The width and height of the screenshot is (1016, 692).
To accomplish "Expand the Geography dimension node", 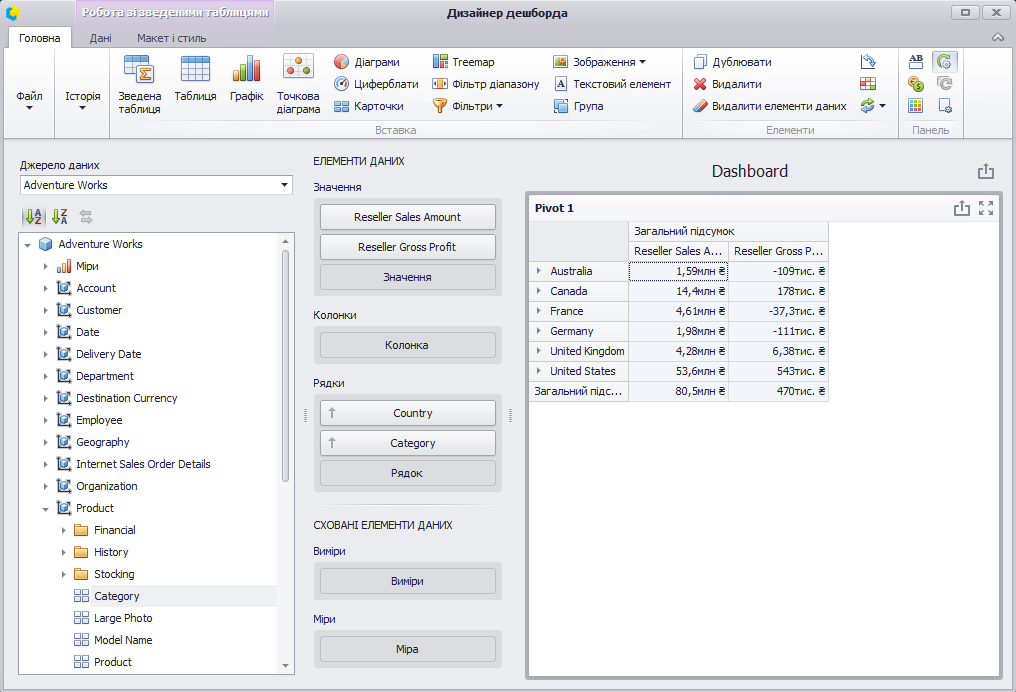I will click(x=45, y=443).
